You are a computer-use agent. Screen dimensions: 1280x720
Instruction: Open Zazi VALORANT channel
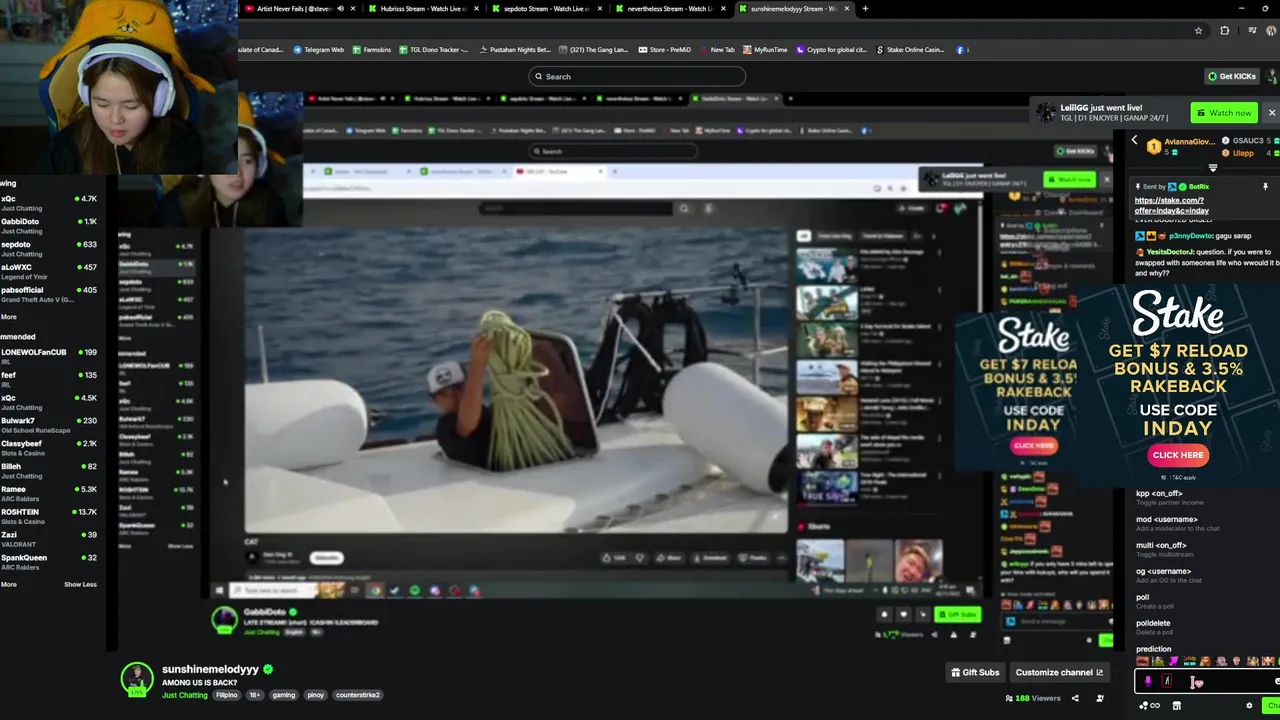coord(50,540)
